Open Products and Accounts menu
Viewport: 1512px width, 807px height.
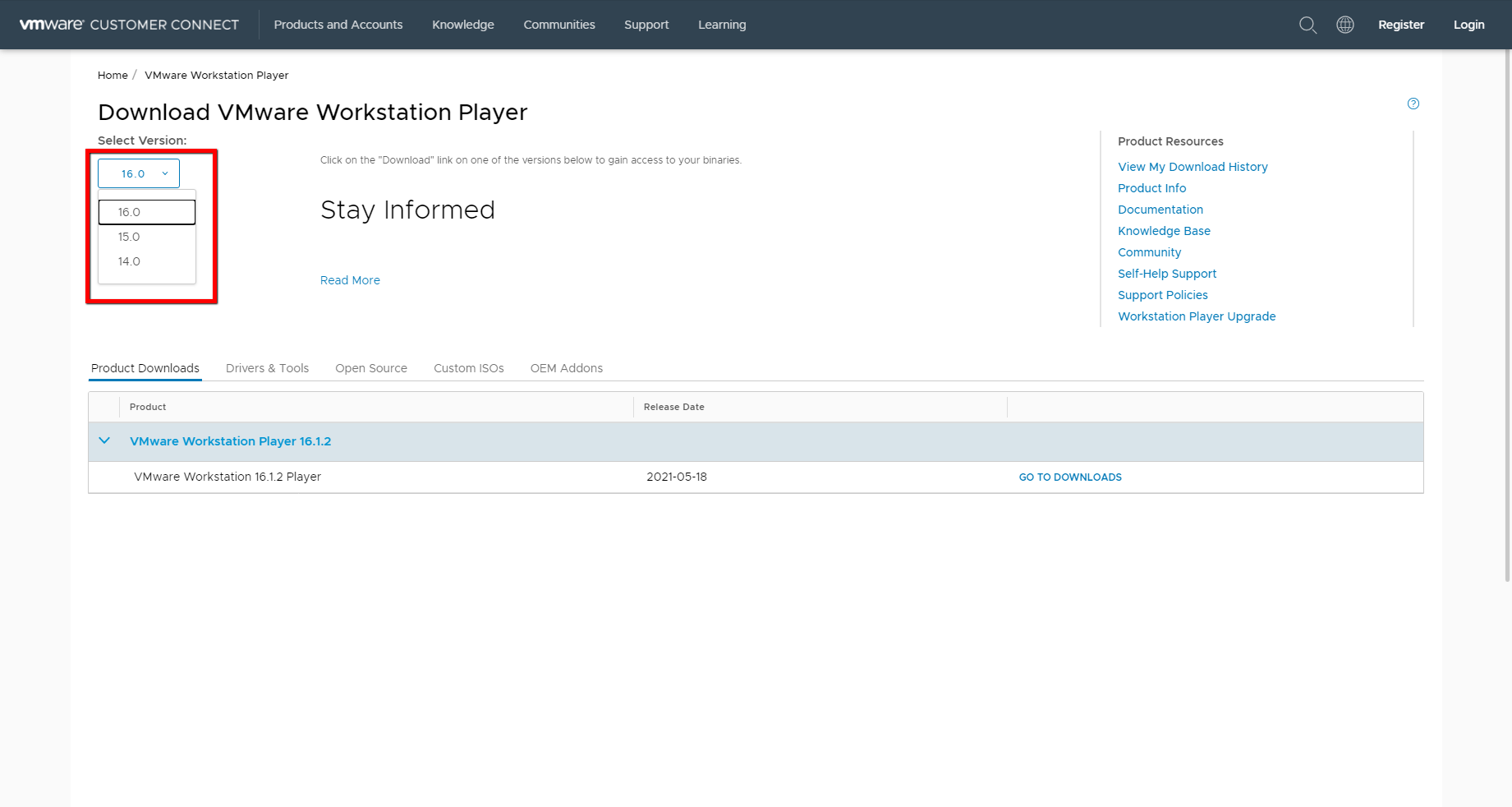pyautogui.click(x=338, y=25)
